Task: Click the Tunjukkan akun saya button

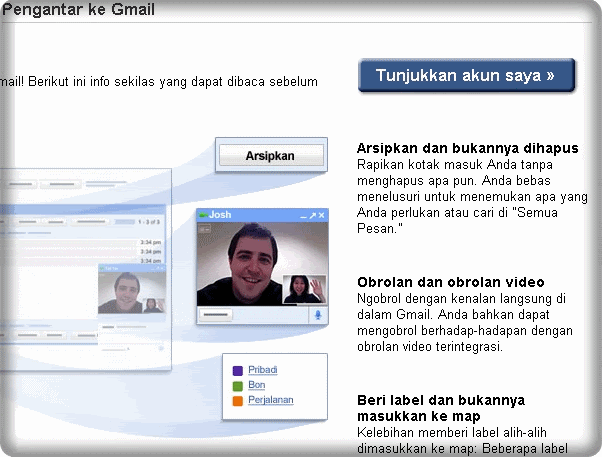Action: [466, 75]
